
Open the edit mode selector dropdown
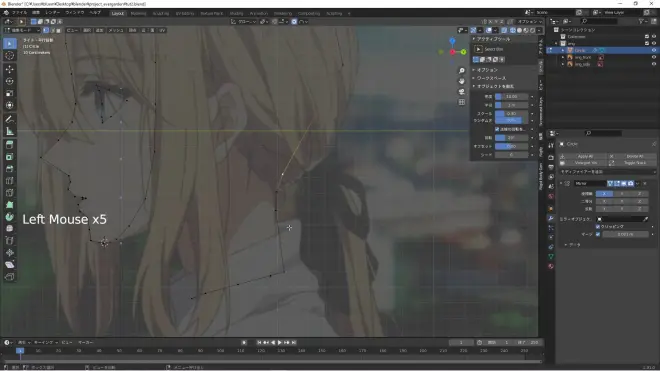pyautogui.click(x=21, y=30)
